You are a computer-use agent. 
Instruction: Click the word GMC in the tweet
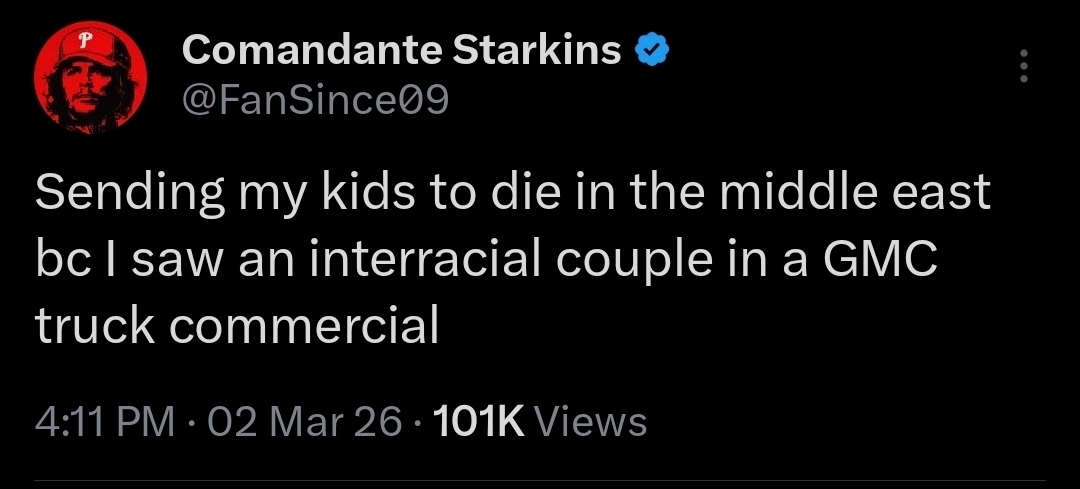(x=880, y=259)
